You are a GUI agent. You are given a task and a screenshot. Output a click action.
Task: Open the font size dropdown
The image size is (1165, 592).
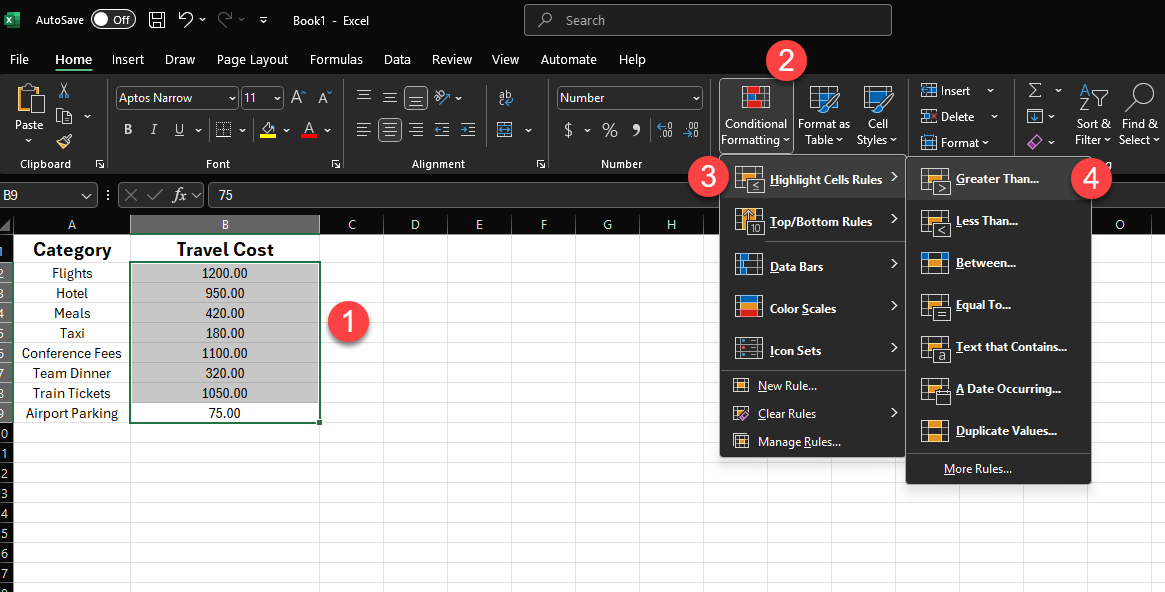(275, 98)
